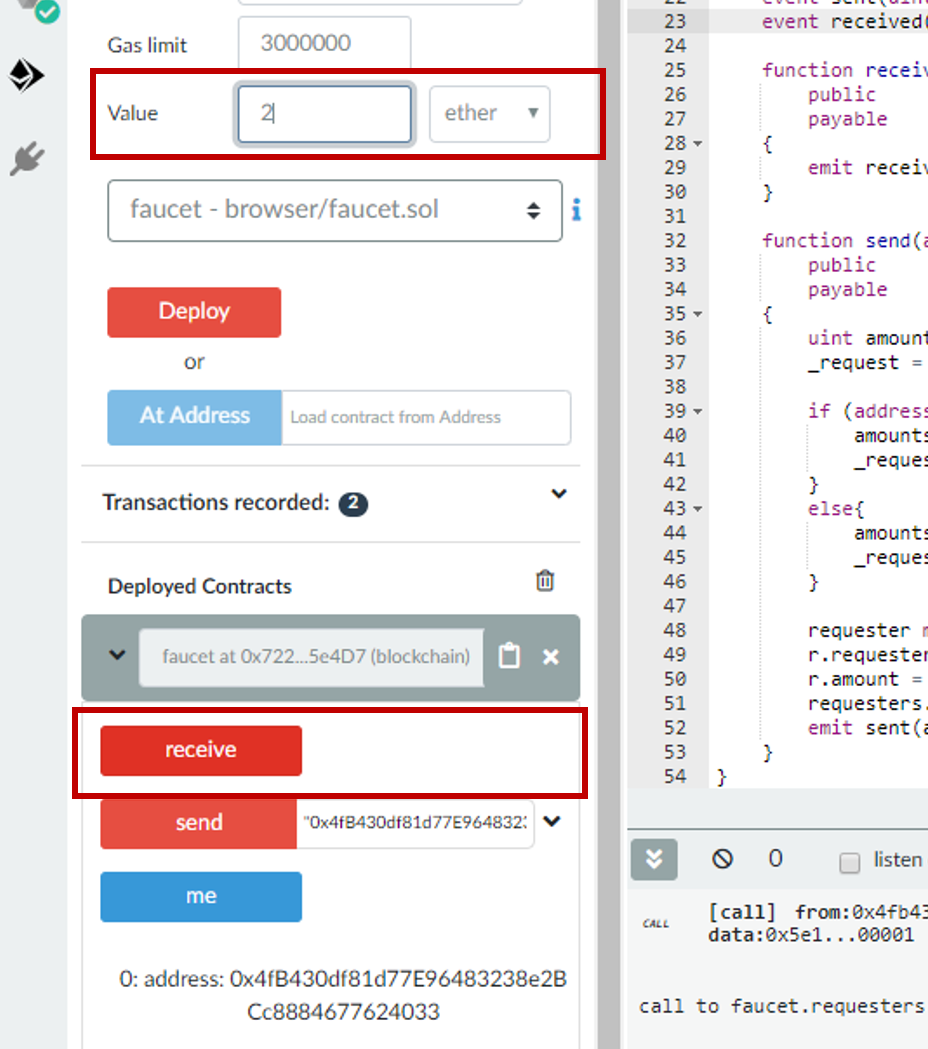Open the faucet contract selection dropdown
The height and width of the screenshot is (1049, 928).
click(x=335, y=211)
